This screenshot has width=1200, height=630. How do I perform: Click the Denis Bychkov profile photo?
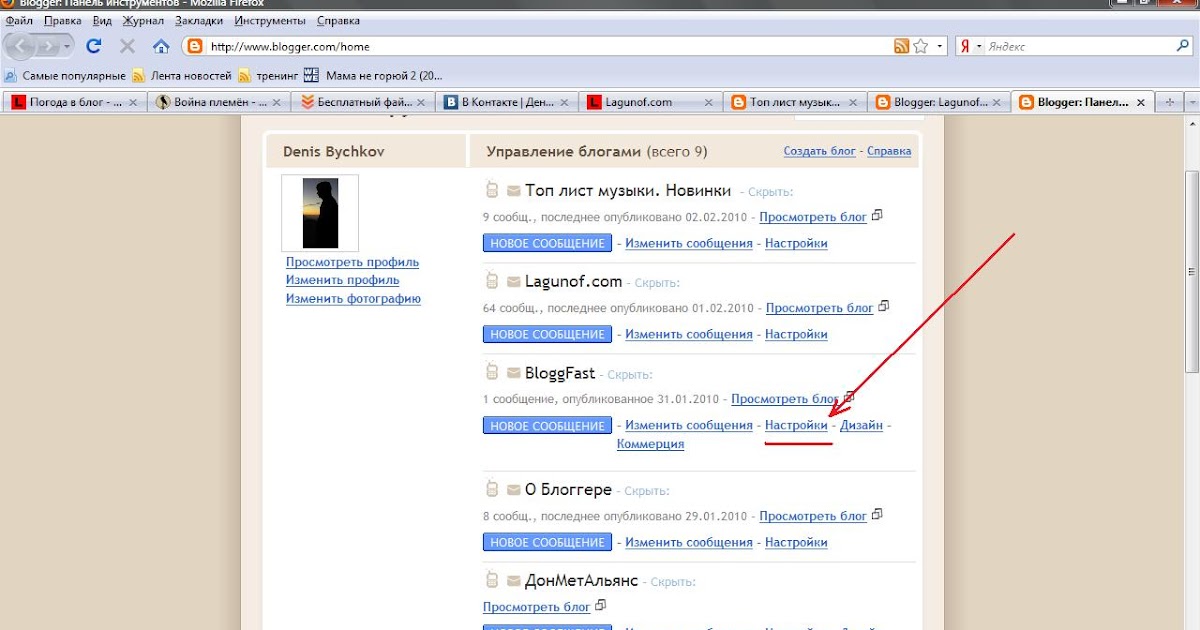pyautogui.click(x=319, y=213)
